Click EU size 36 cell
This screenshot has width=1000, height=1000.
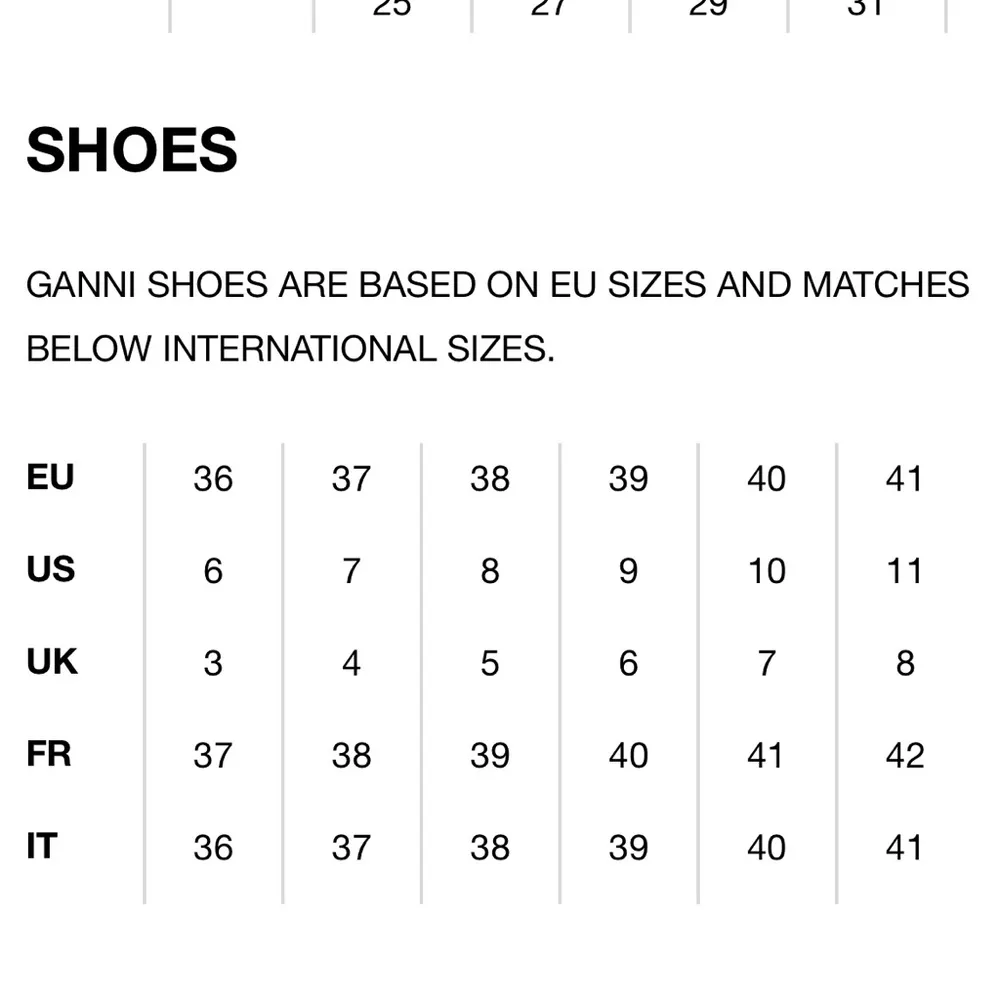tap(213, 479)
